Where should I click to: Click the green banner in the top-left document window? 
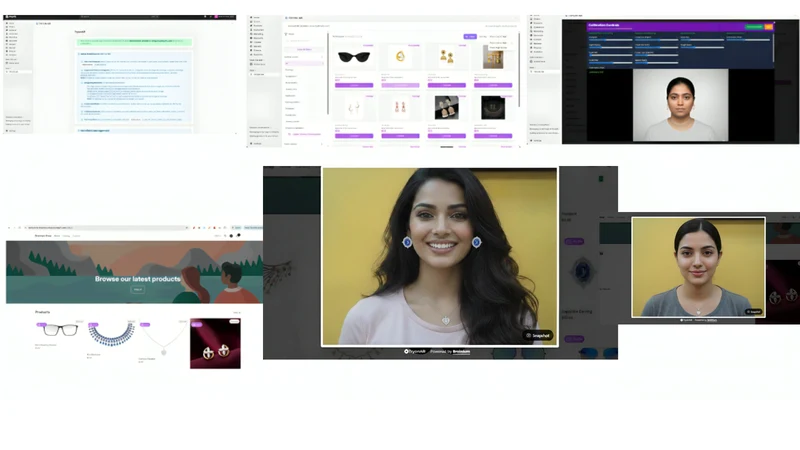point(135,42)
